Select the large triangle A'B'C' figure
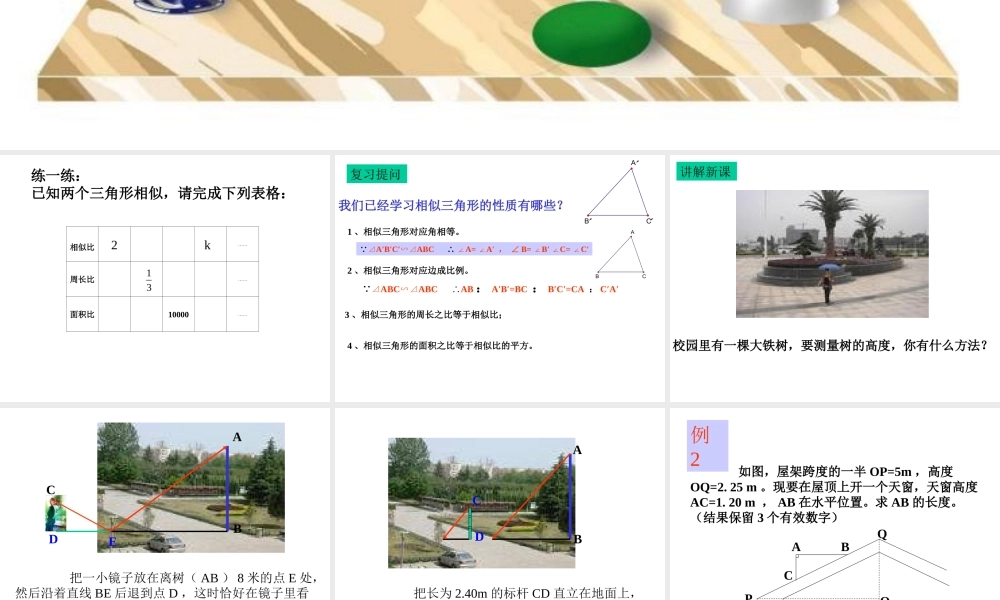The image size is (1000, 600). [619, 192]
